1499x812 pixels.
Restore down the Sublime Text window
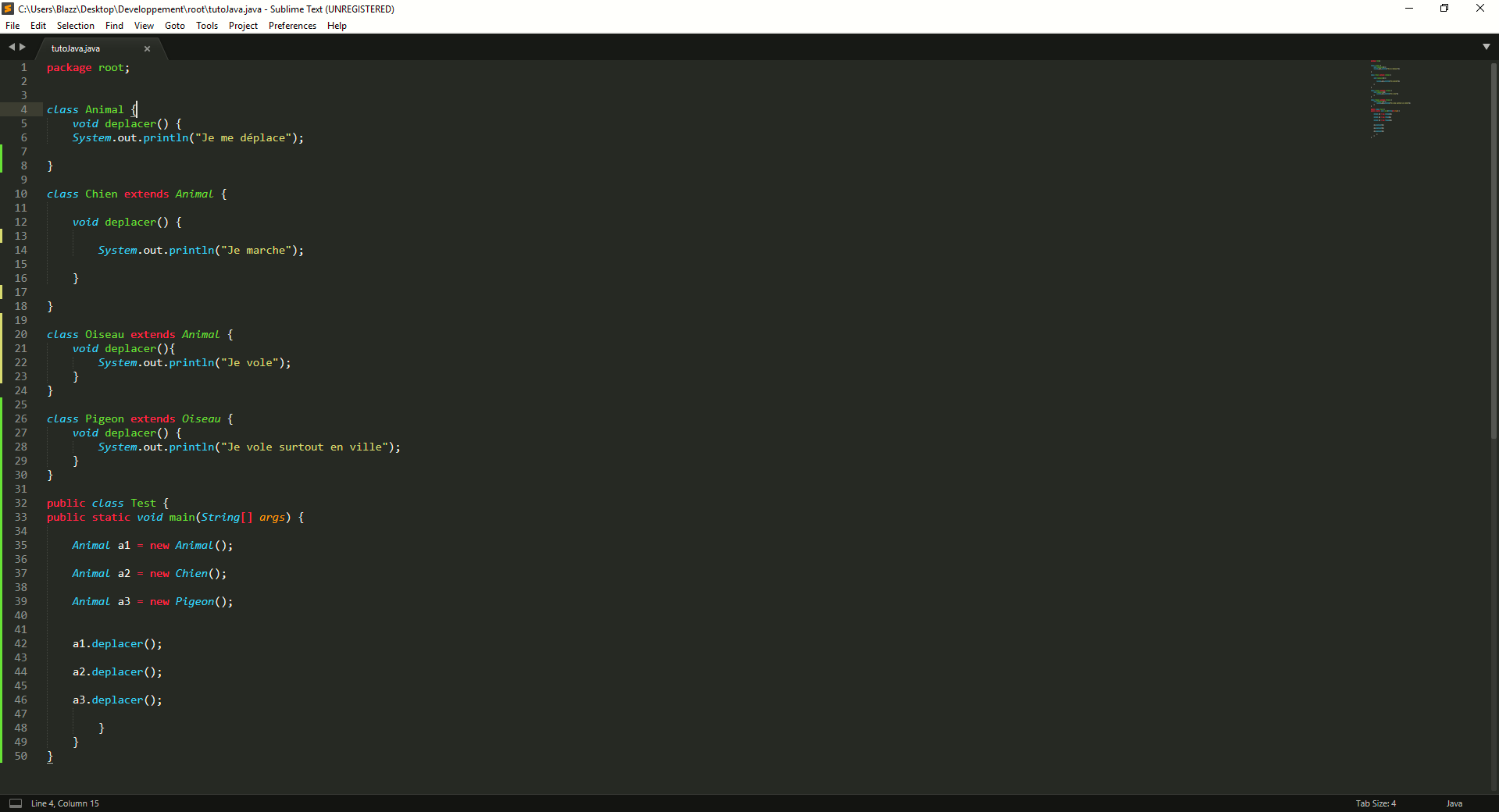pos(1444,9)
